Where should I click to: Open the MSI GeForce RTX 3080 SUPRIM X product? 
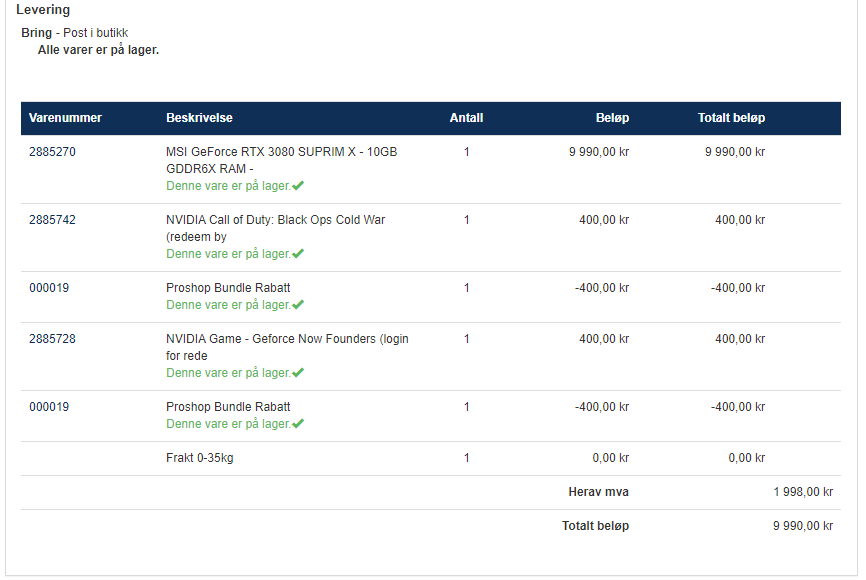(282, 160)
